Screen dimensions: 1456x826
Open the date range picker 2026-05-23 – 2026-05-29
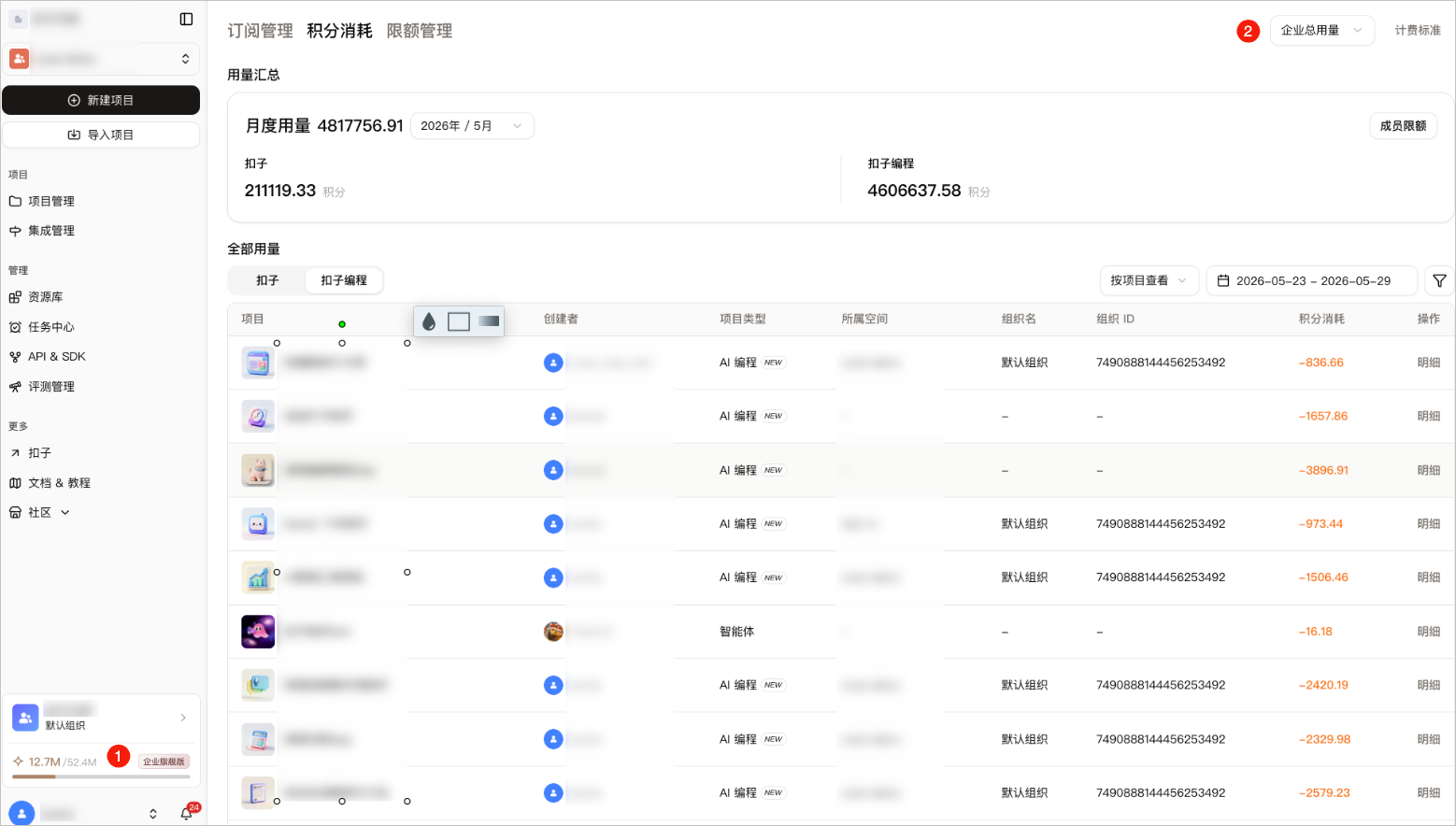[1311, 280]
